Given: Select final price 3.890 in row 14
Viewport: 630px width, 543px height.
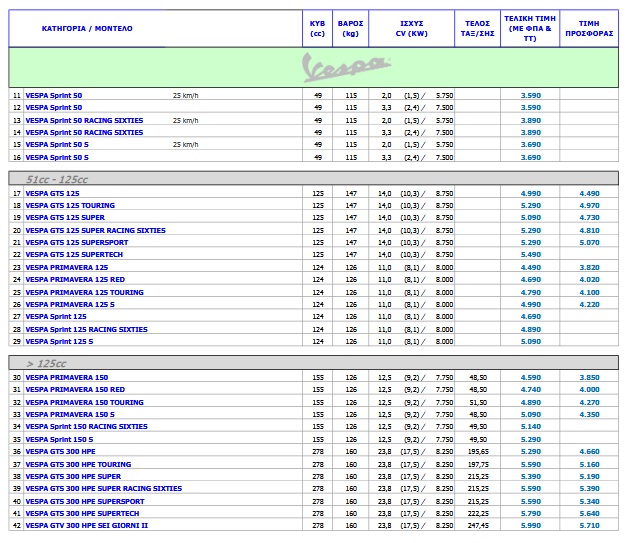Looking at the screenshot, I should 531,133.
